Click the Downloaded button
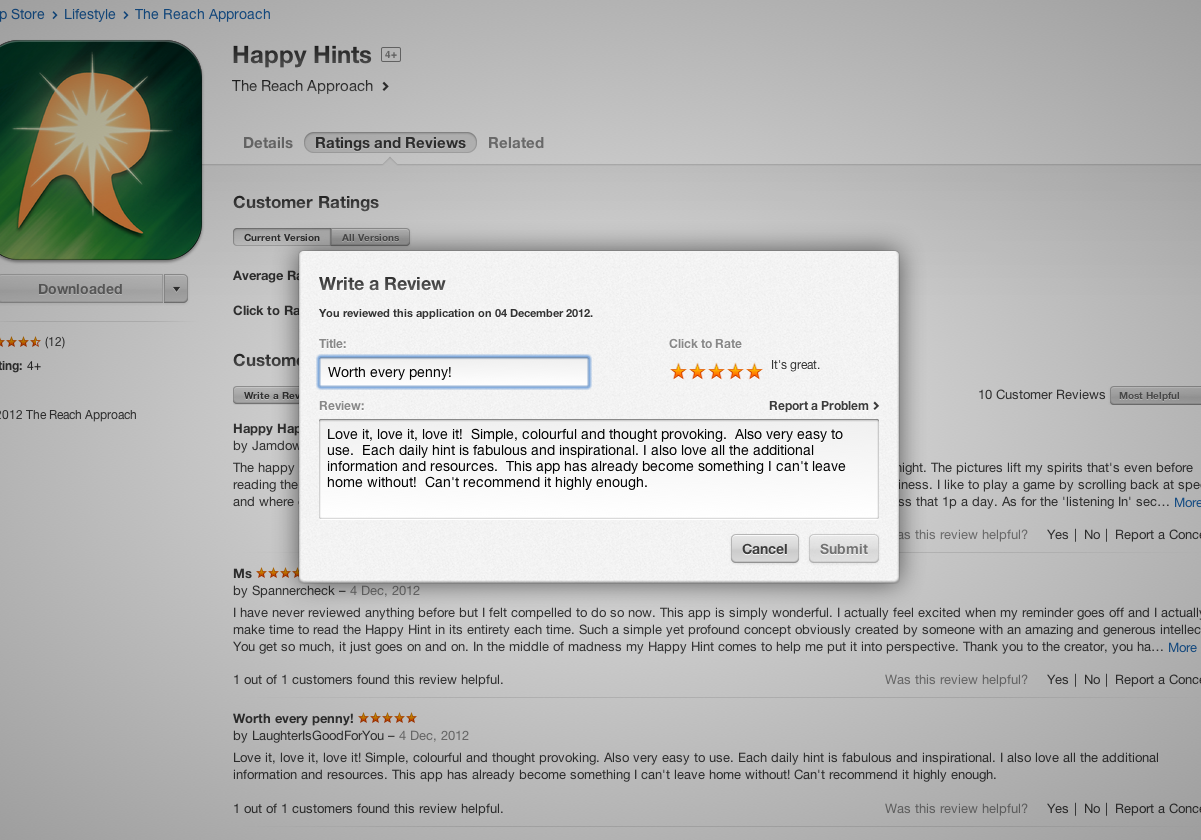This screenshot has height=840, width=1201. click(x=81, y=289)
